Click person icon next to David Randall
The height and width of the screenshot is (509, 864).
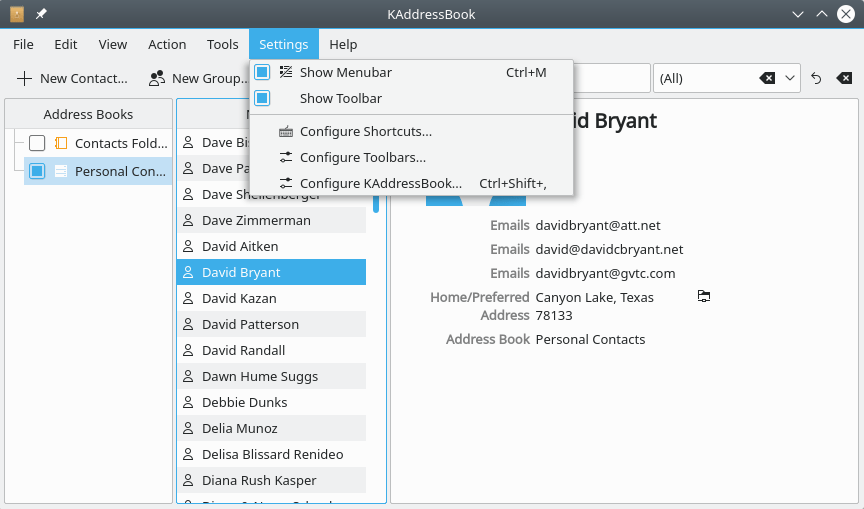[188, 350]
